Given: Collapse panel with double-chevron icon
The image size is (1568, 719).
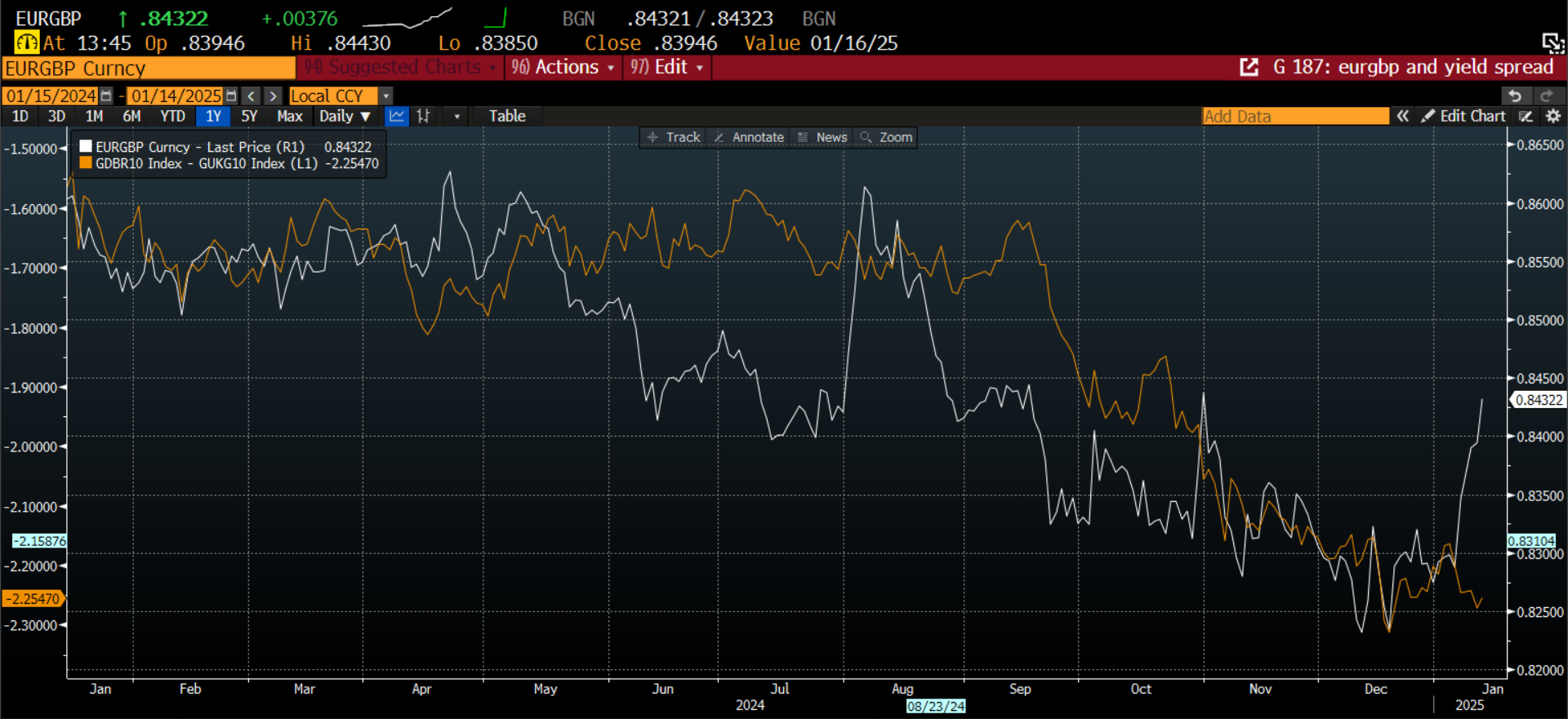Looking at the screenshot, I should 1402,116.
